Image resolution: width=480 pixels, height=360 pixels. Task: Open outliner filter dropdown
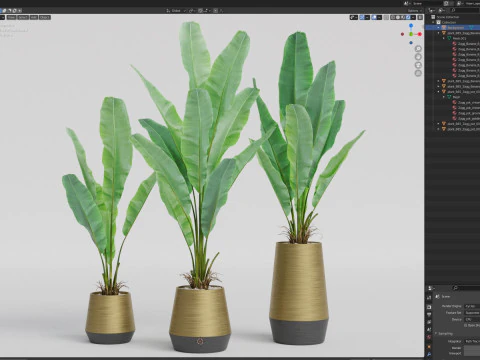441,10
